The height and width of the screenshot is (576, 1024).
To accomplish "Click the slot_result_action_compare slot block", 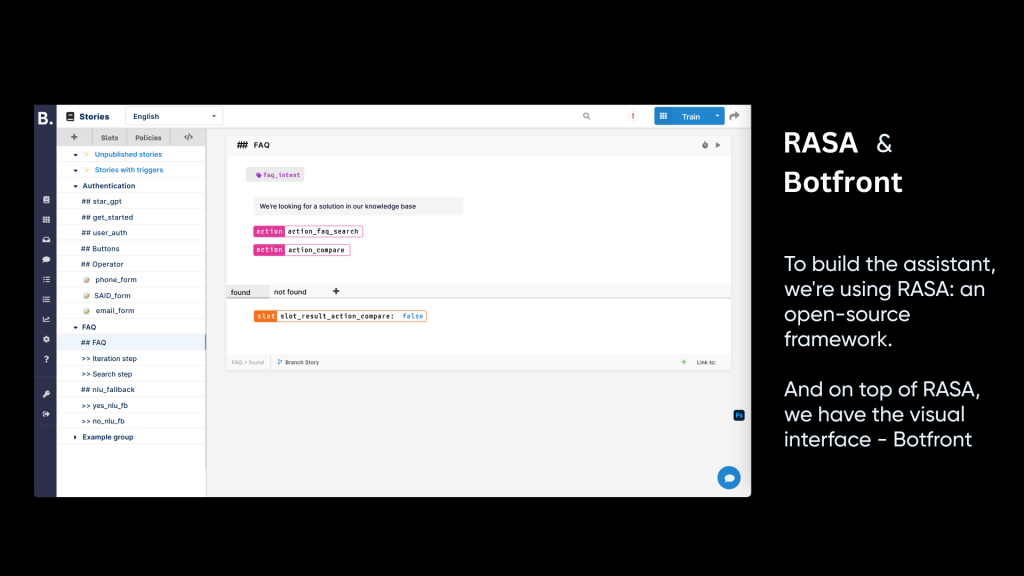I will (x=340, y=316).
